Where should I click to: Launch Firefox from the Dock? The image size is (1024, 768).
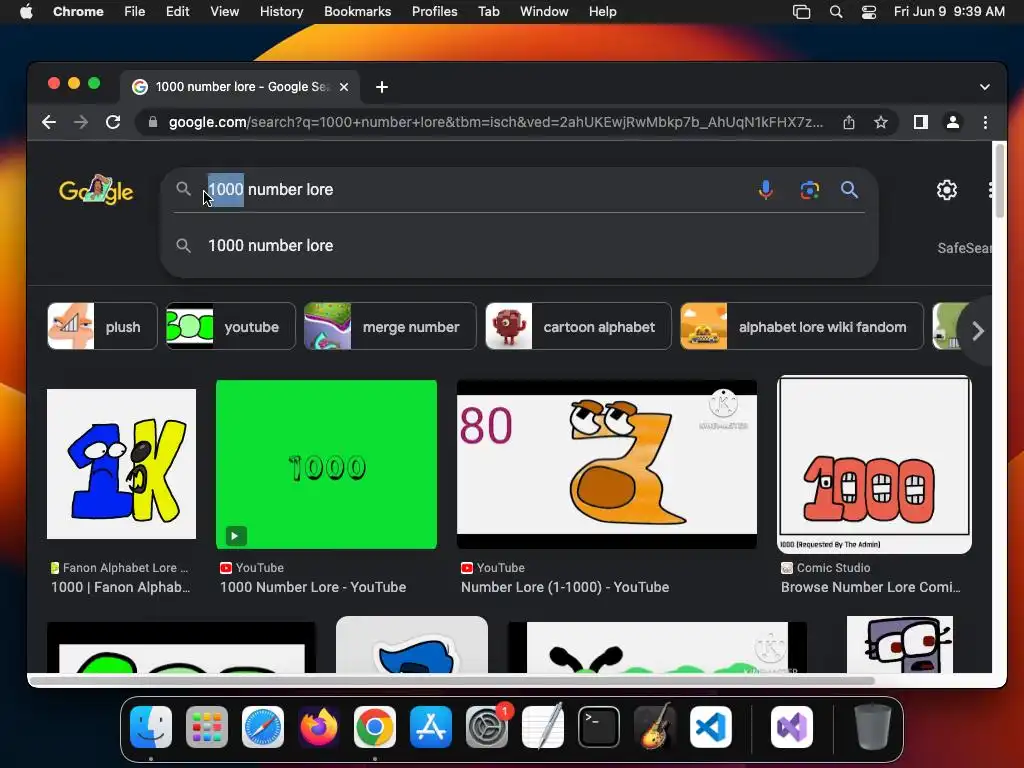[319, 727]
